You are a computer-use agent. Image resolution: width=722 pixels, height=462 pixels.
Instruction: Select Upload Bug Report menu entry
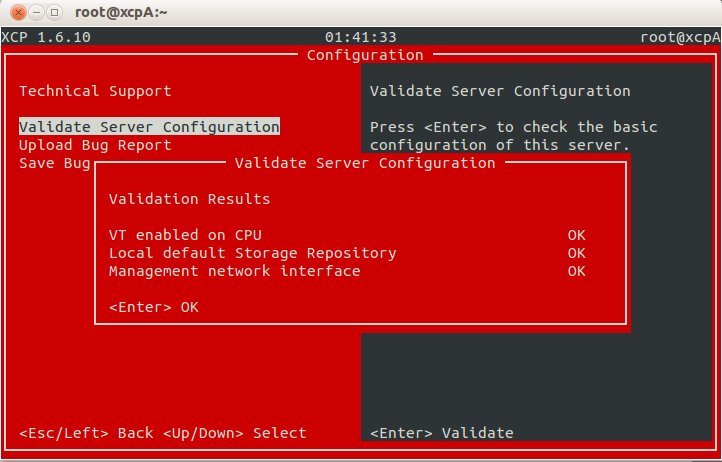click(95, 145)
